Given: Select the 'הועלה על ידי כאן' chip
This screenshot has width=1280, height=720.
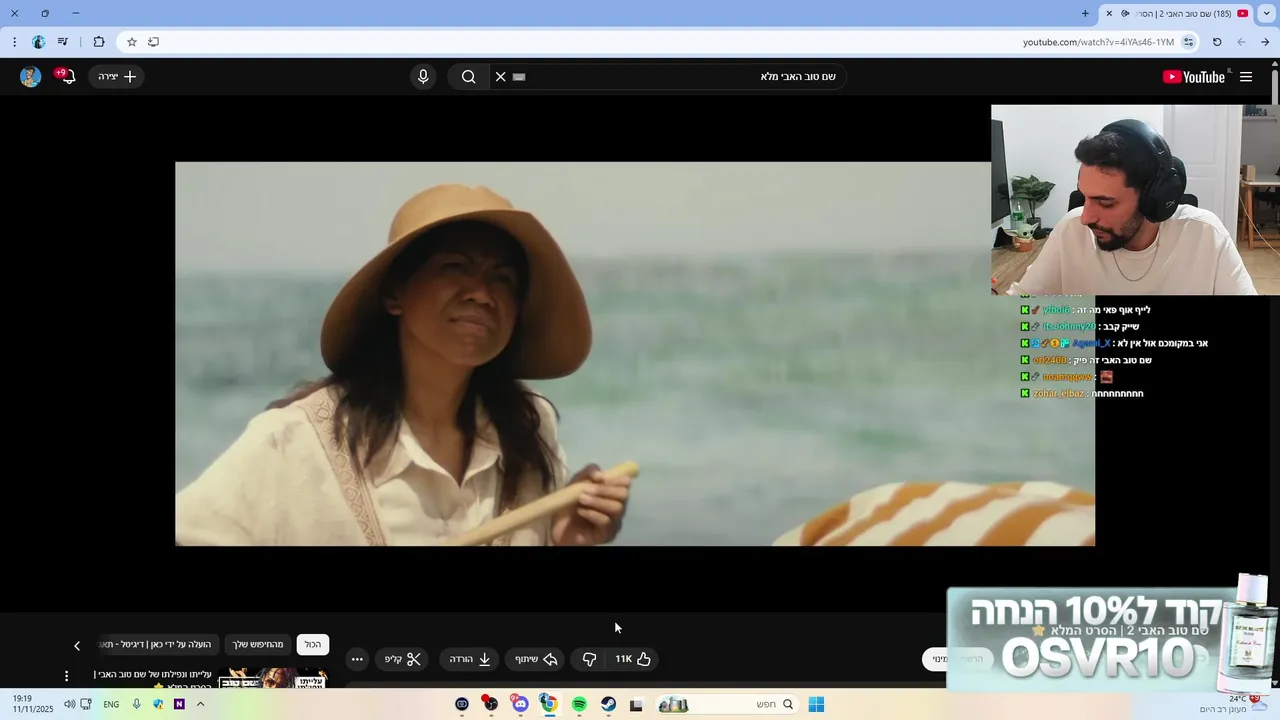Looking at the screenshot, I should pyautogui.click(x=160, y=645).
